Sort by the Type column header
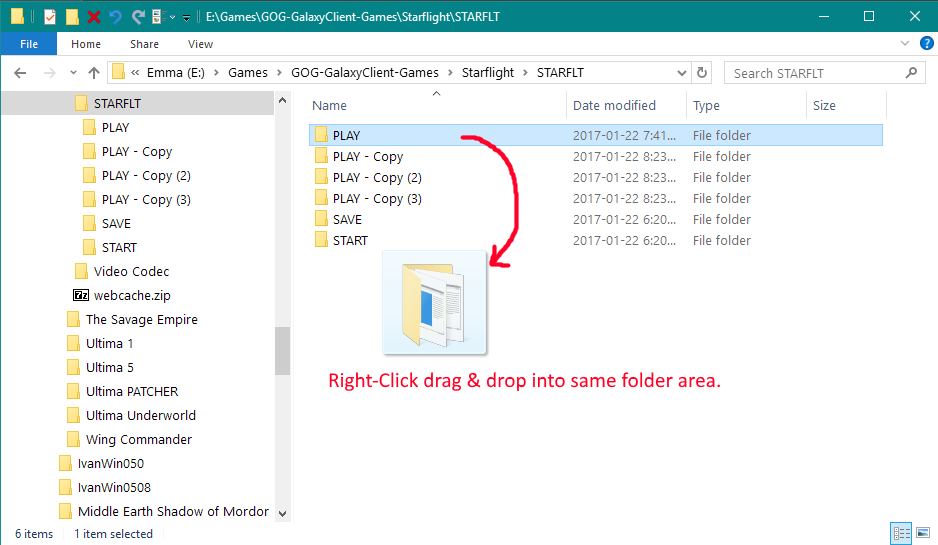Screen dimensions: 938x545 (706, 106)
